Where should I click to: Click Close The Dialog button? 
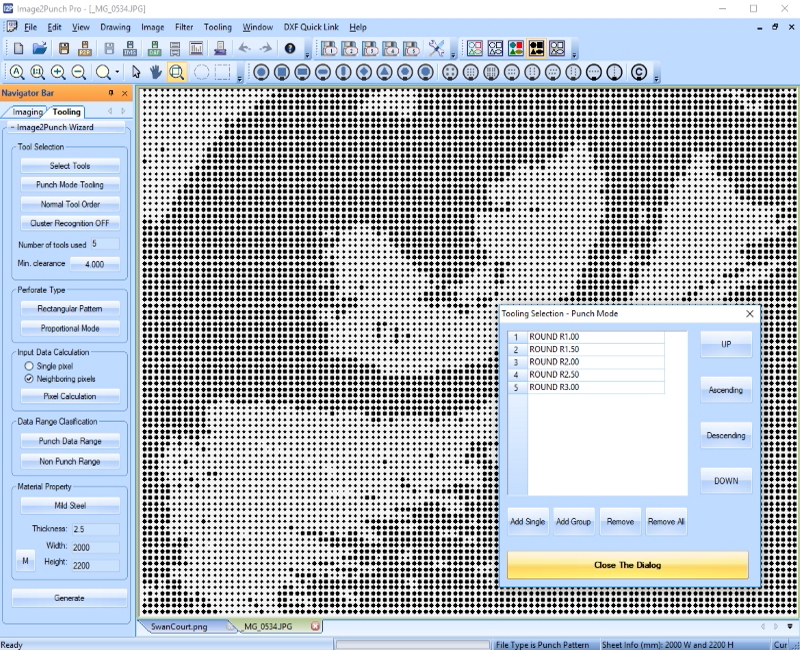[x=628, y=565]
